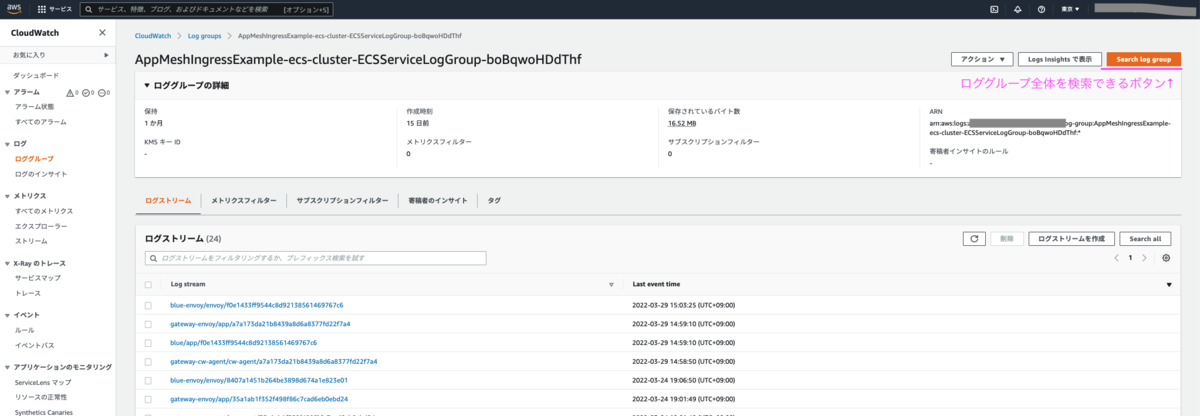Select the ログストリーム tab

pos(167,201)
